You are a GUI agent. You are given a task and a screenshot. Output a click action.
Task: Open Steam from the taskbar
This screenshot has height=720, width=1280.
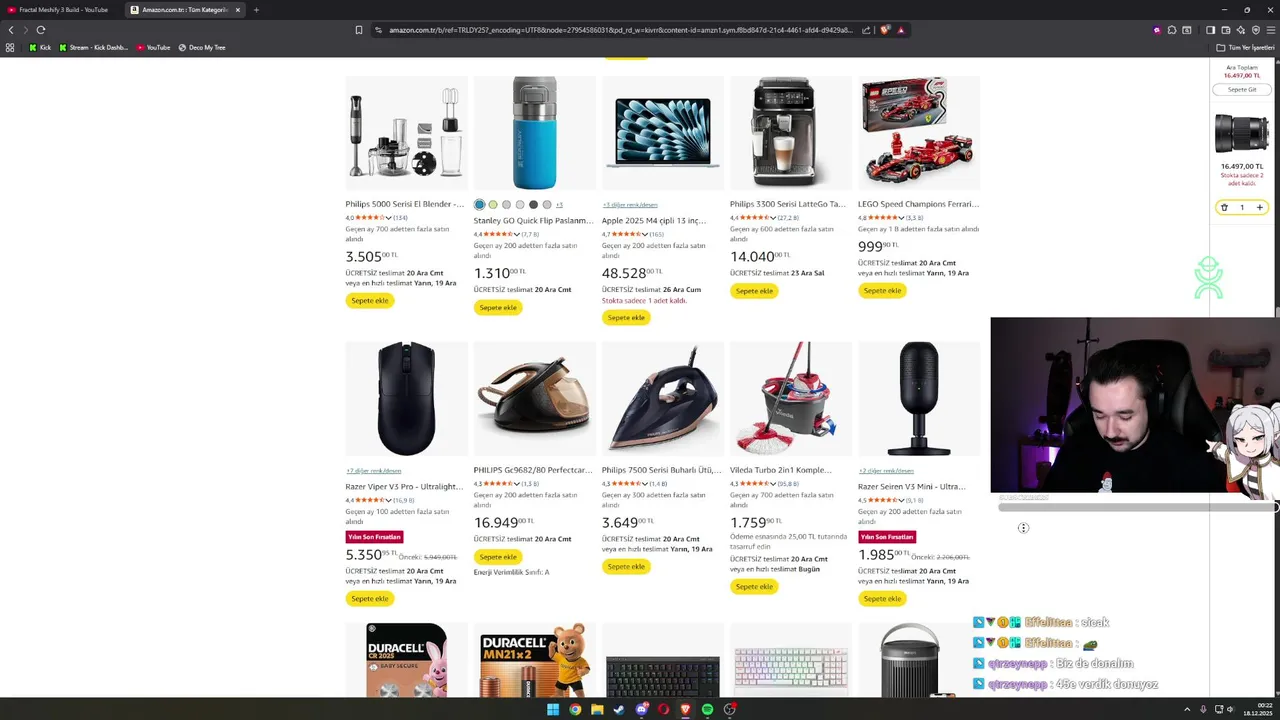pyautogui.click(x=619, y=709)
